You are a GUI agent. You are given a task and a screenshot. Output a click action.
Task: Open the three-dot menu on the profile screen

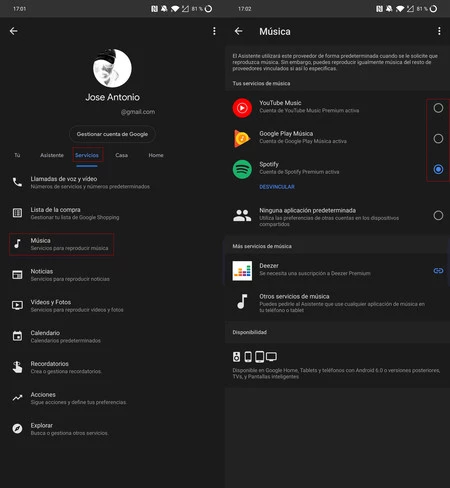(214, 31)
